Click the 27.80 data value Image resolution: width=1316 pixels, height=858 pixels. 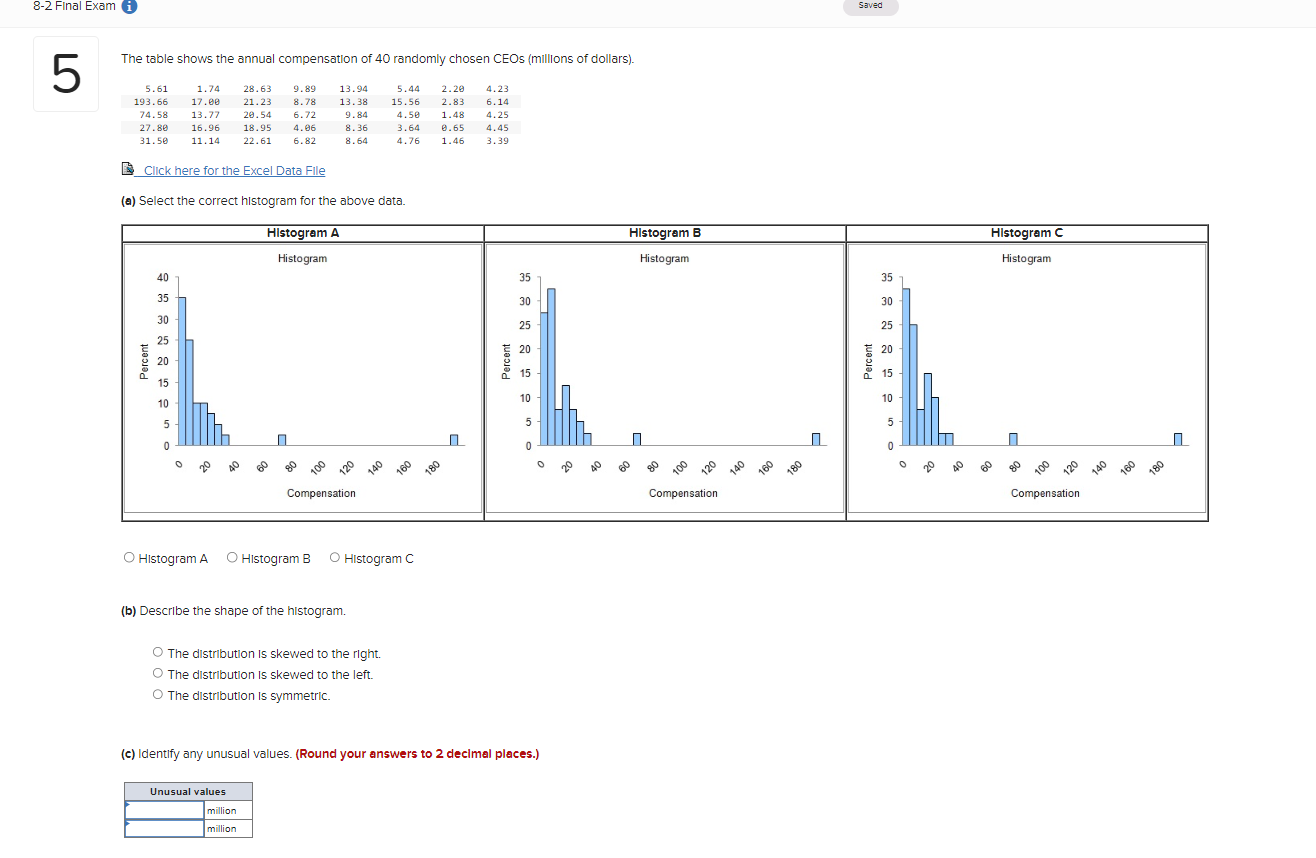click(x=153, y=128)
